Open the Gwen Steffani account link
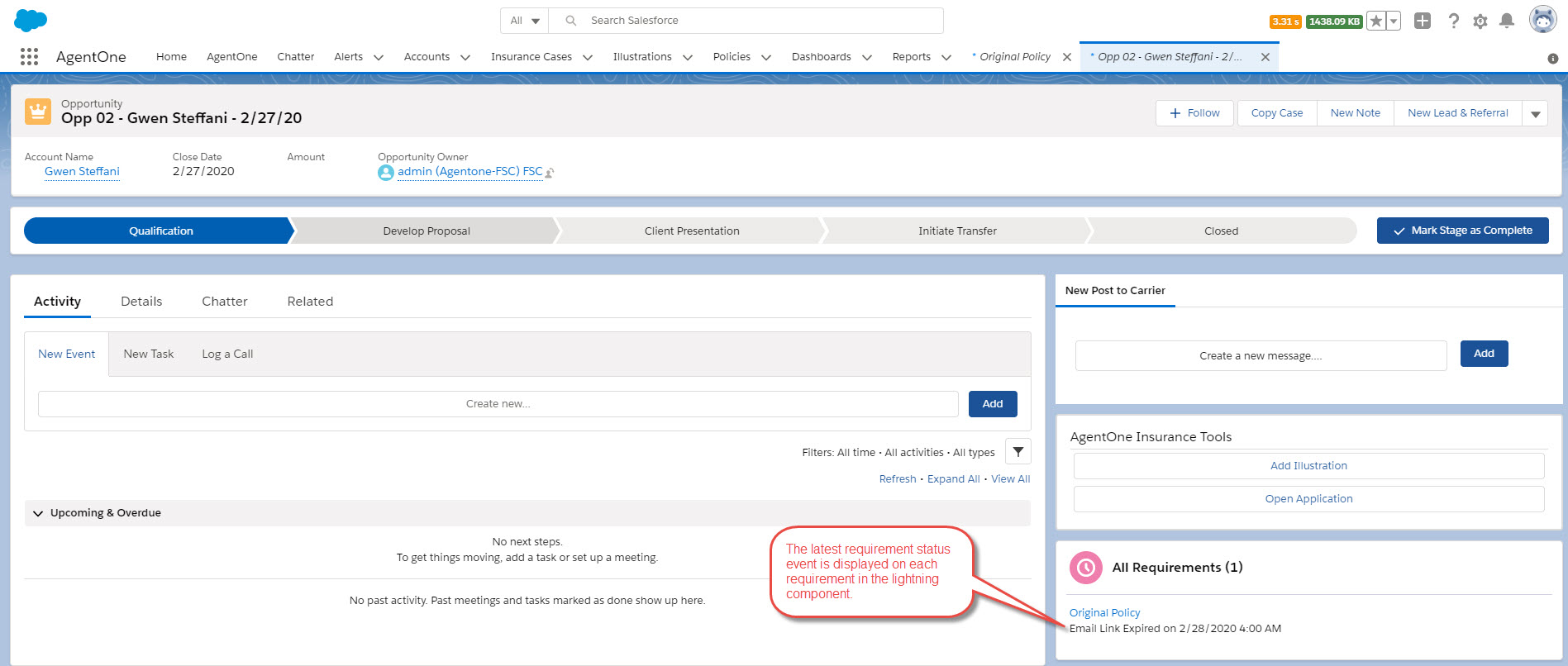The width and height of the screenshot is (1568, 666). (x=82, y=172)
